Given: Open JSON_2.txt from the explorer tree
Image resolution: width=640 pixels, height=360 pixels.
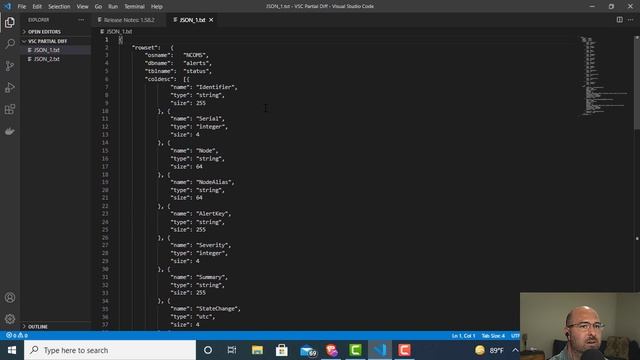Looking at the screenshot, I should pyautogui.click(x=47, y=59).
